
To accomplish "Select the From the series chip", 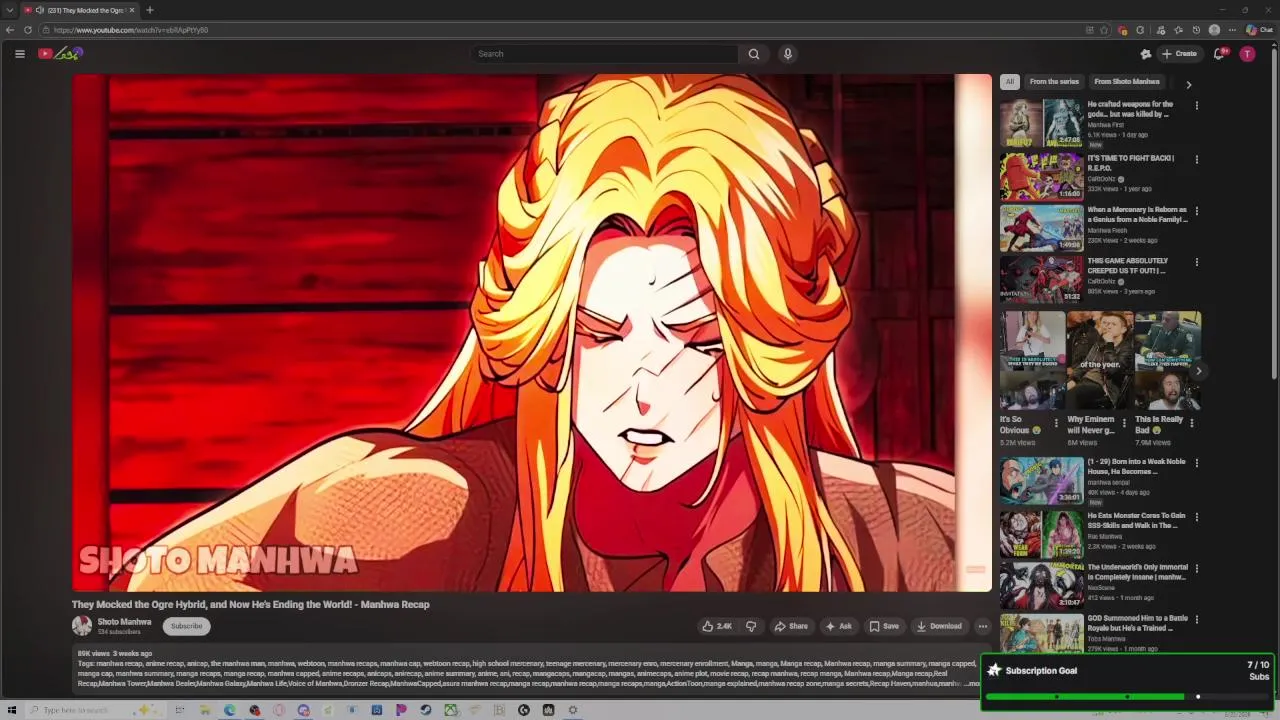I will pos(1054,82).
